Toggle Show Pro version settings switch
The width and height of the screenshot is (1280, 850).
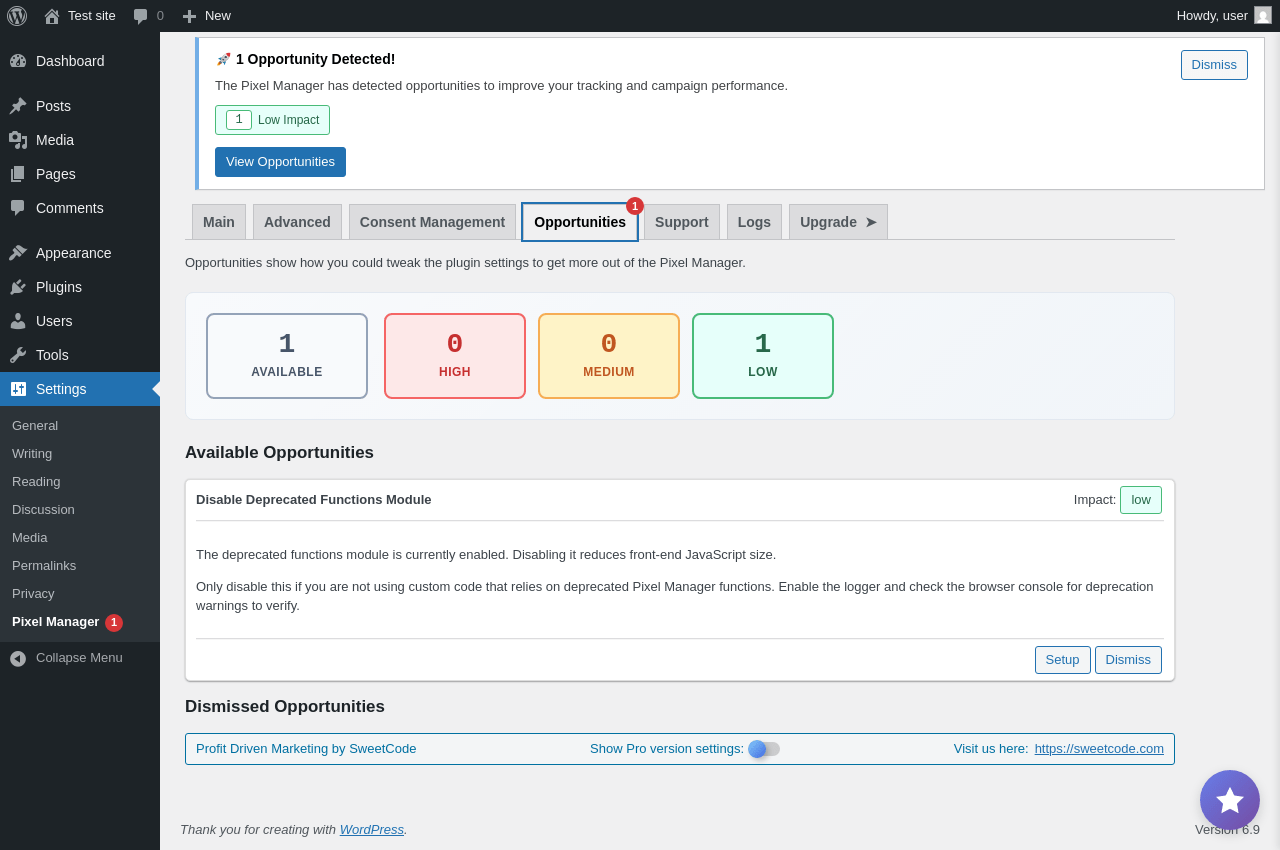(764, 749)
